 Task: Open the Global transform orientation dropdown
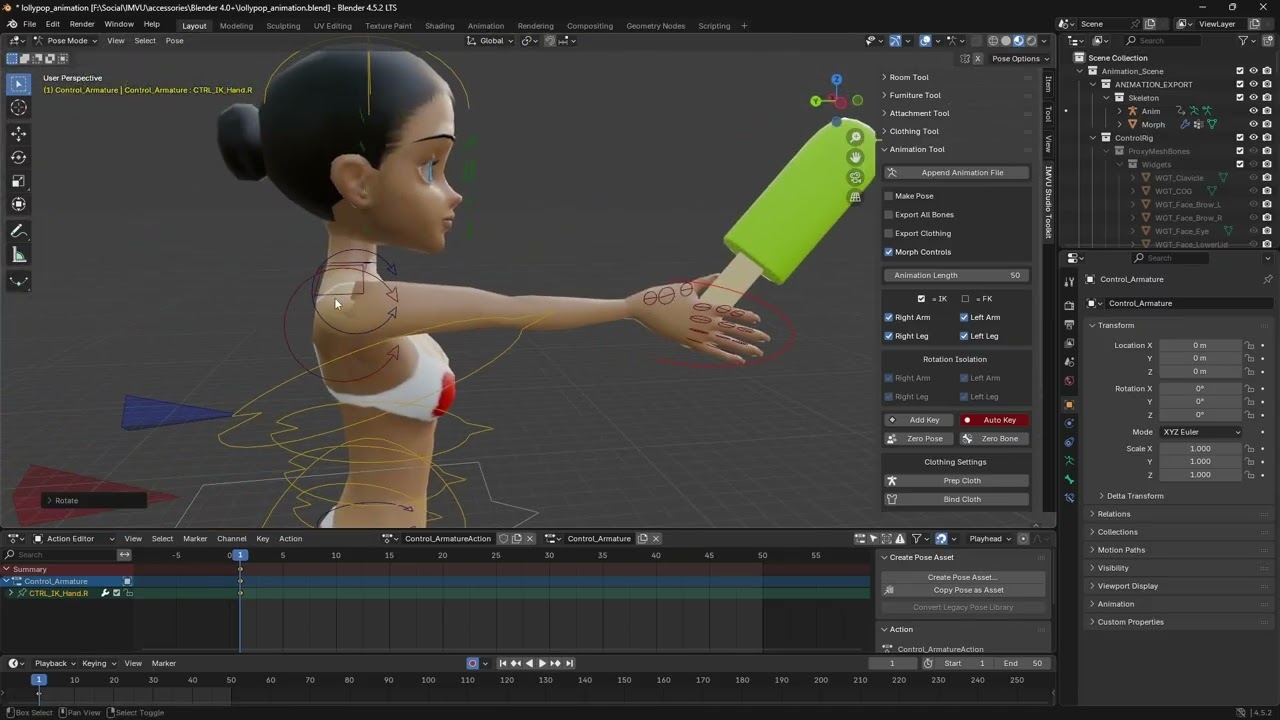click(491, 41)
